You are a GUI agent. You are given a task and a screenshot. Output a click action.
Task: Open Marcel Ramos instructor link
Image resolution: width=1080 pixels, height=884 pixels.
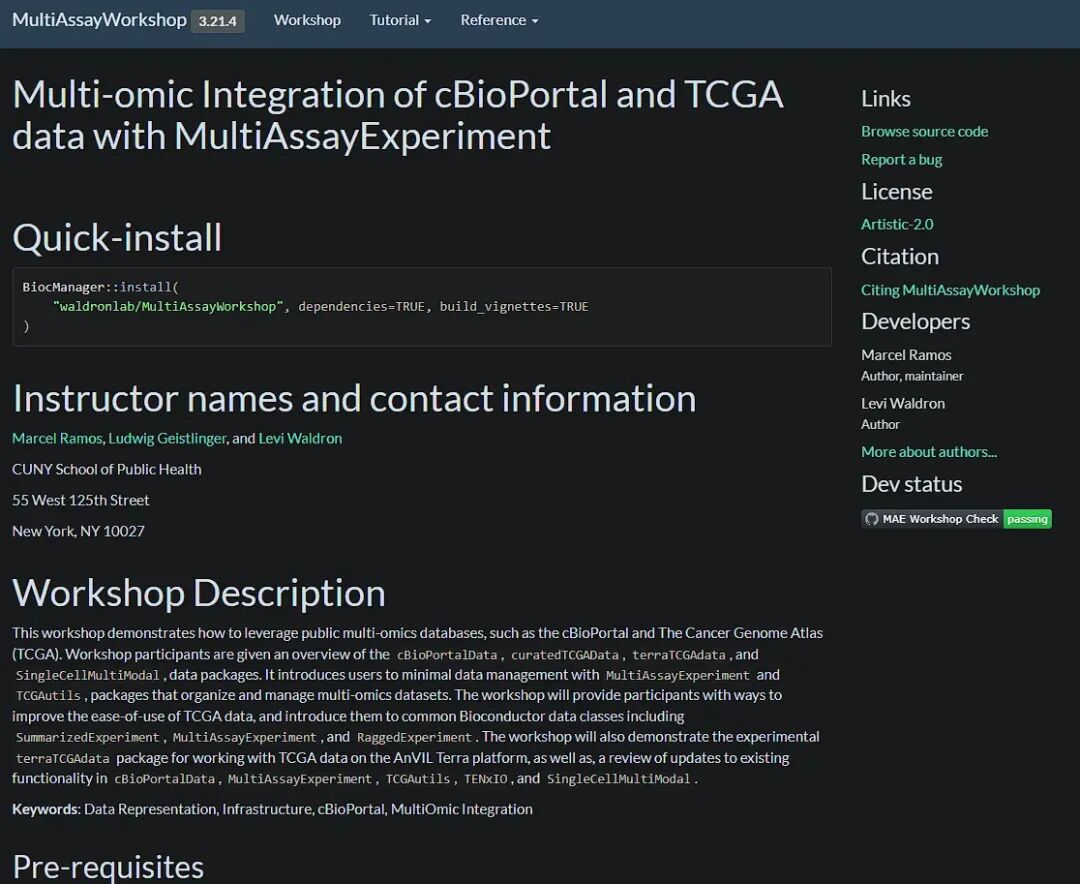[x=57, y=438]
